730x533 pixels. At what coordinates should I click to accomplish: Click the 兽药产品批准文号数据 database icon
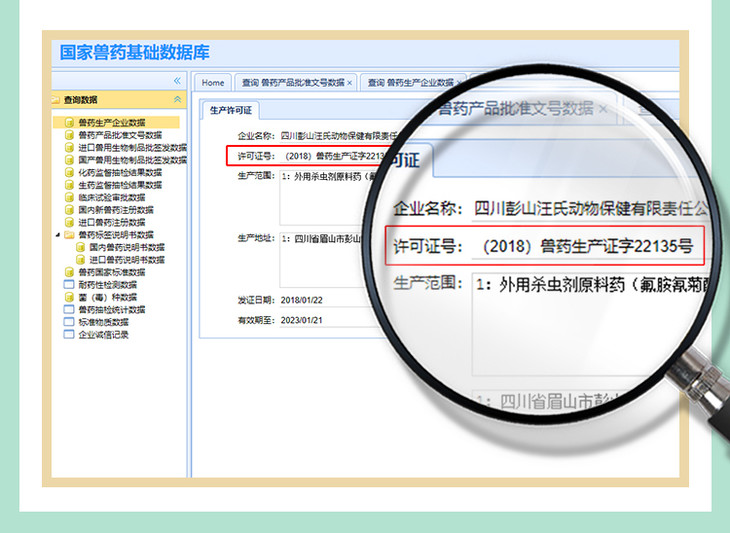click(x=70, y=135)
